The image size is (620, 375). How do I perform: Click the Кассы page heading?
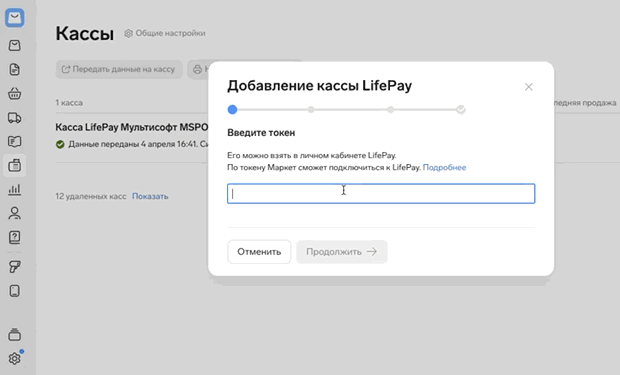point(85,34)
